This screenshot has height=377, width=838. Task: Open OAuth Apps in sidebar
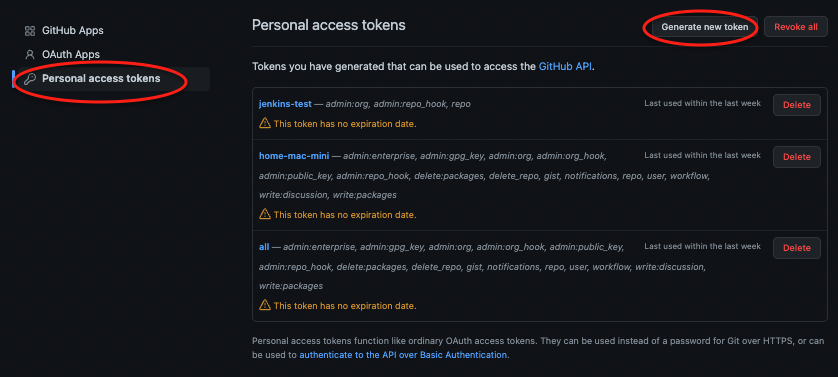[x=71, y=55]
